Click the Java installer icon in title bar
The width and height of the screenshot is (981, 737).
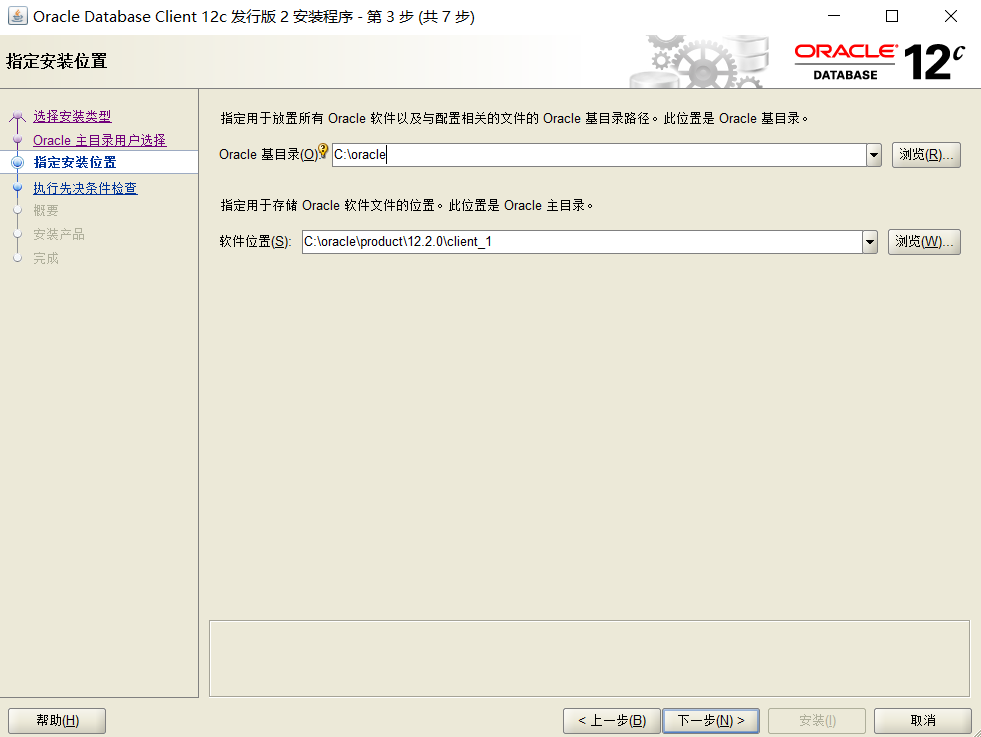pyautogui.click(x=18, y=16)
